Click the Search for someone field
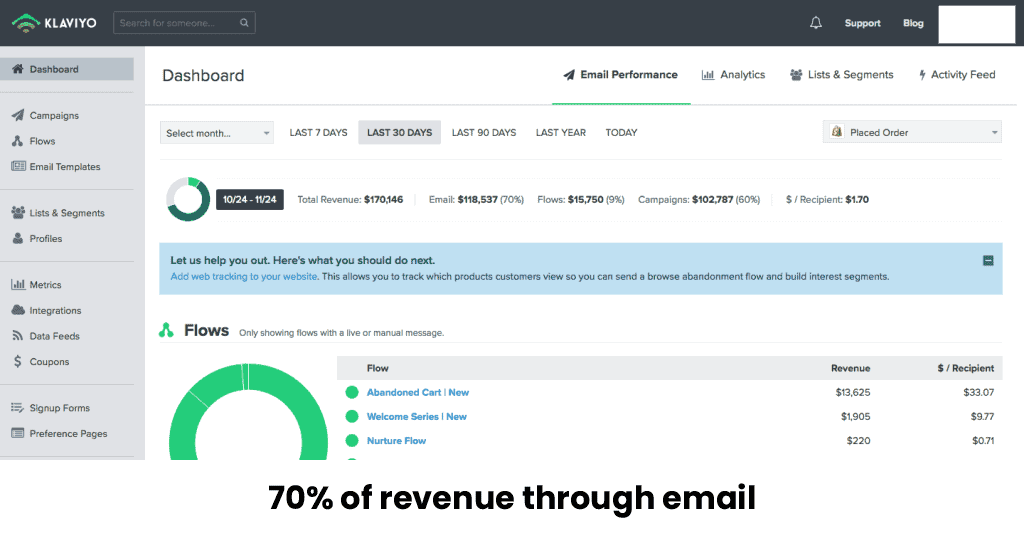The image size is (1024, 538). (184, 23)
